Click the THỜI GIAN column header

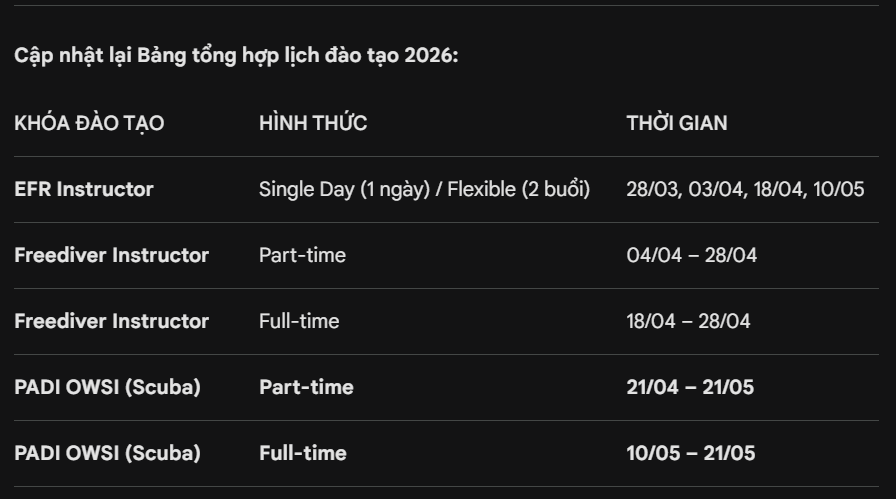tap(677, 124)
